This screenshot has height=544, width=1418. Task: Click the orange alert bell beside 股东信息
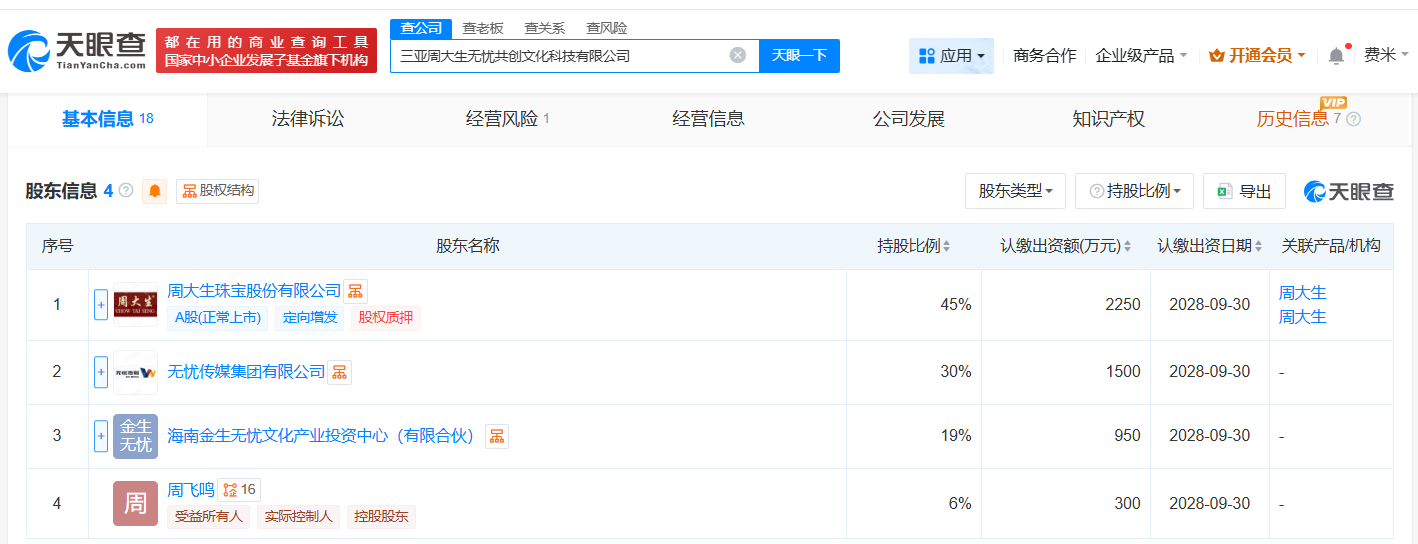[x=155, y=191]
